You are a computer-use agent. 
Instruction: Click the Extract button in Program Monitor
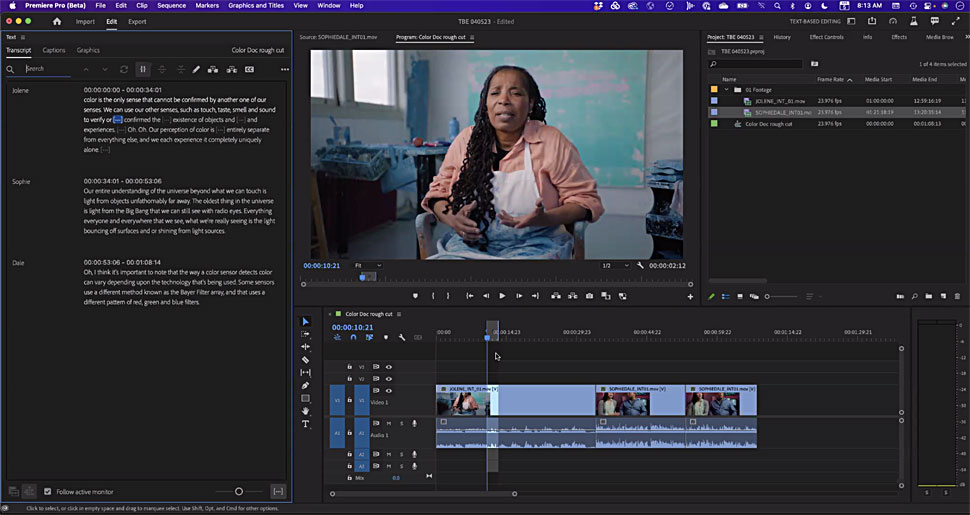(x=573, y=296)
